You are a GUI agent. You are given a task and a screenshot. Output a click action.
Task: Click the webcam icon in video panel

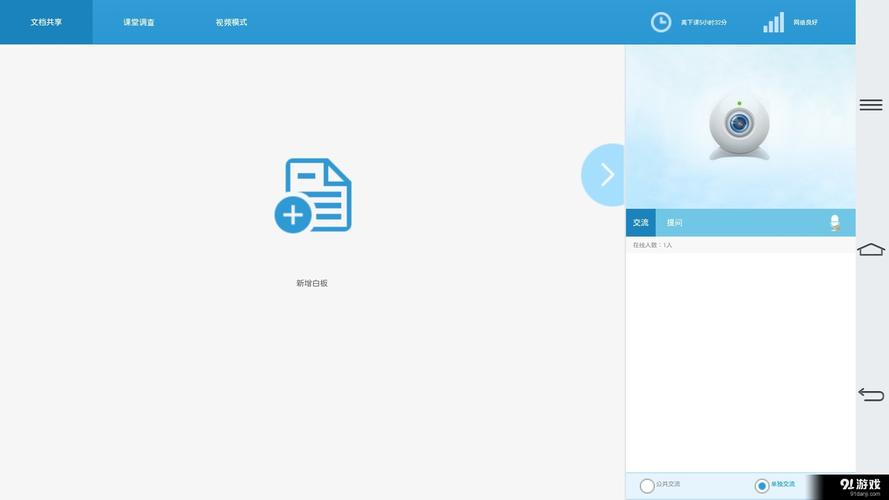click(739, 126)
